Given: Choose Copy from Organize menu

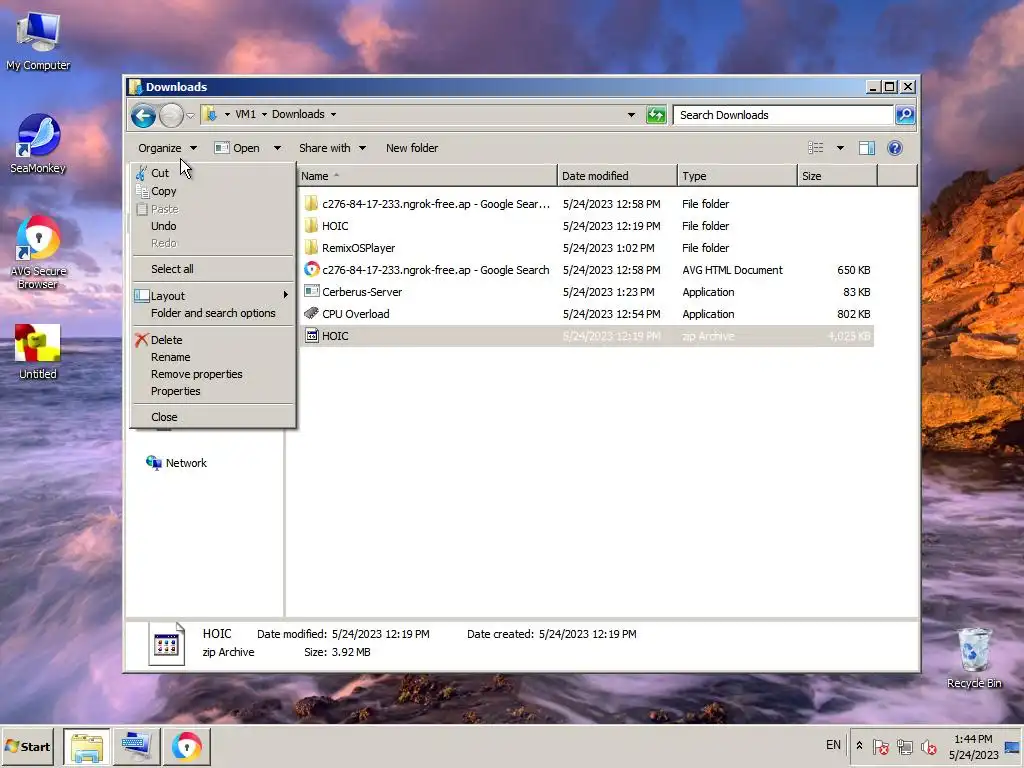Looking at the screenshot, I should point(213,191).
